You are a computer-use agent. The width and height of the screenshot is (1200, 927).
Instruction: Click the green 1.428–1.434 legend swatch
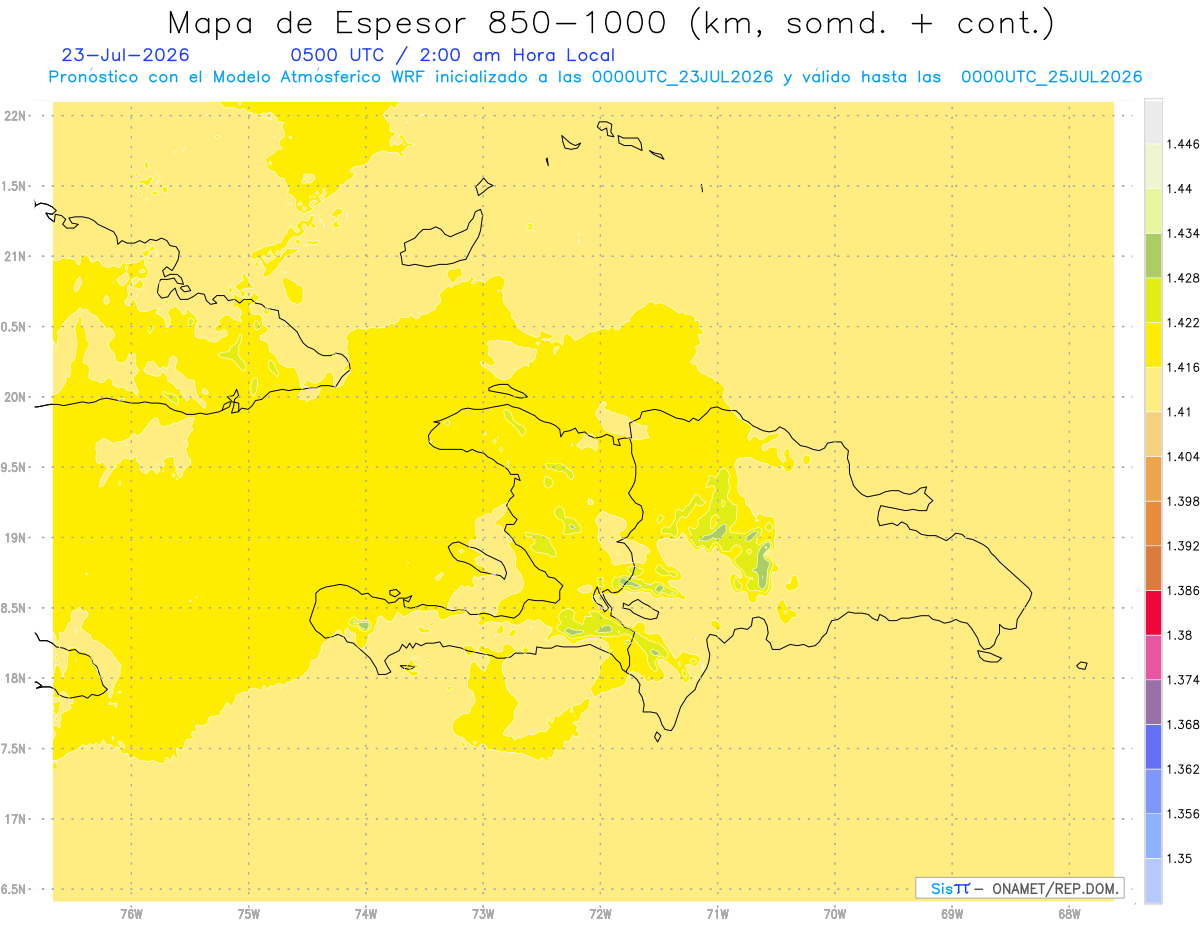(1153, 256)
